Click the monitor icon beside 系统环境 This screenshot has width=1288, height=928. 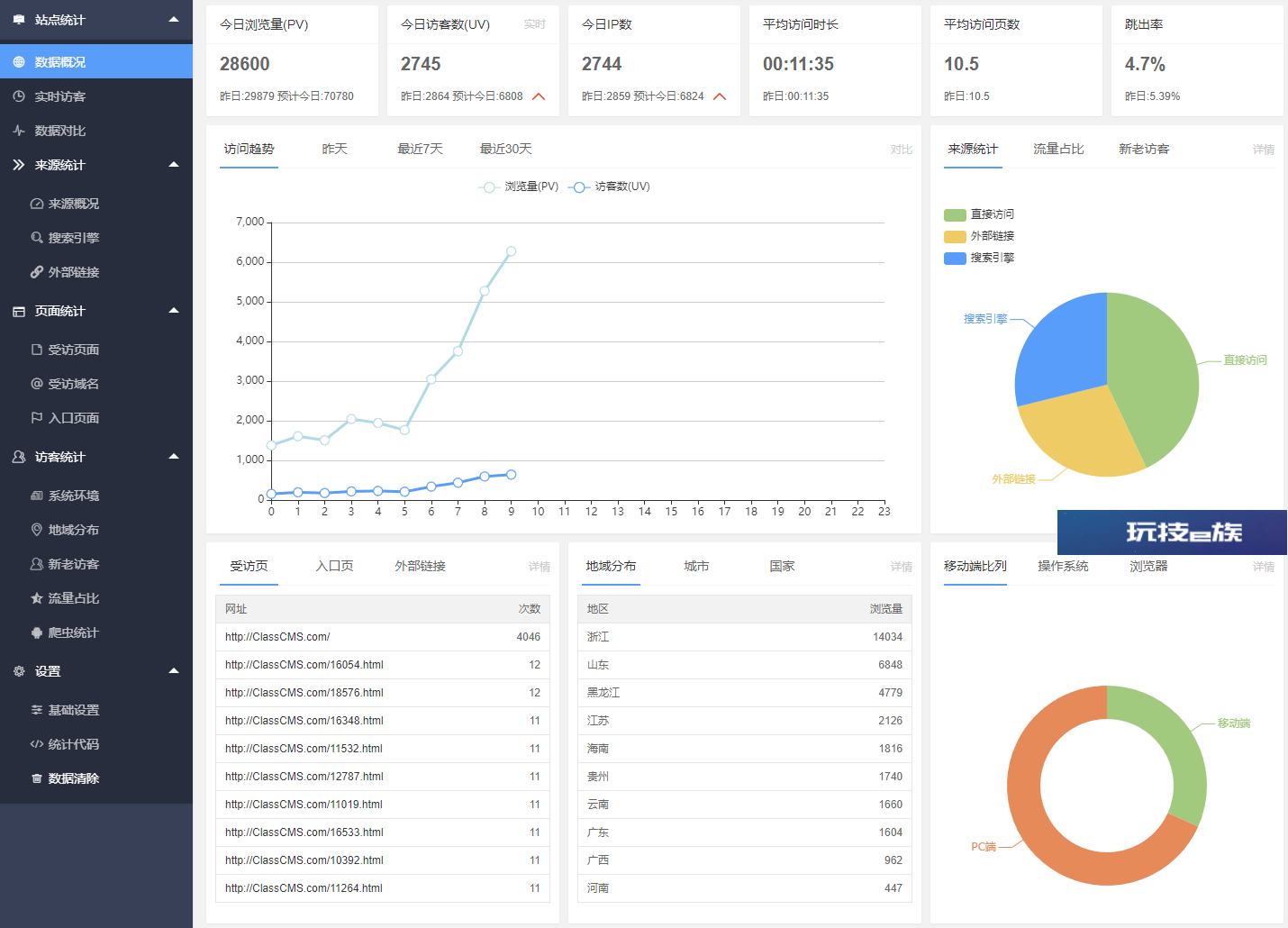[37, 496]
